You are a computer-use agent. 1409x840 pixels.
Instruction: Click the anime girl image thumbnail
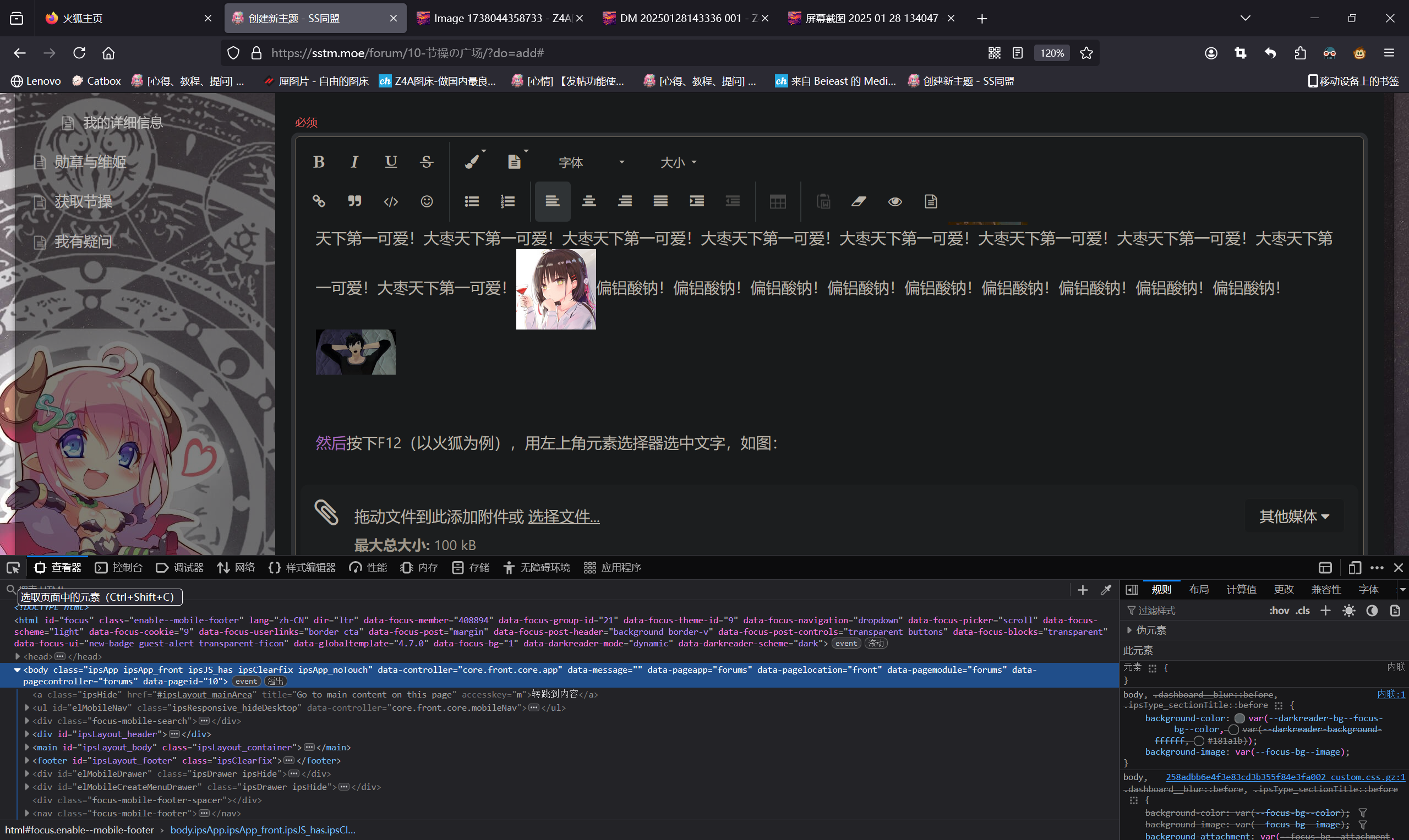coord(555,289)
